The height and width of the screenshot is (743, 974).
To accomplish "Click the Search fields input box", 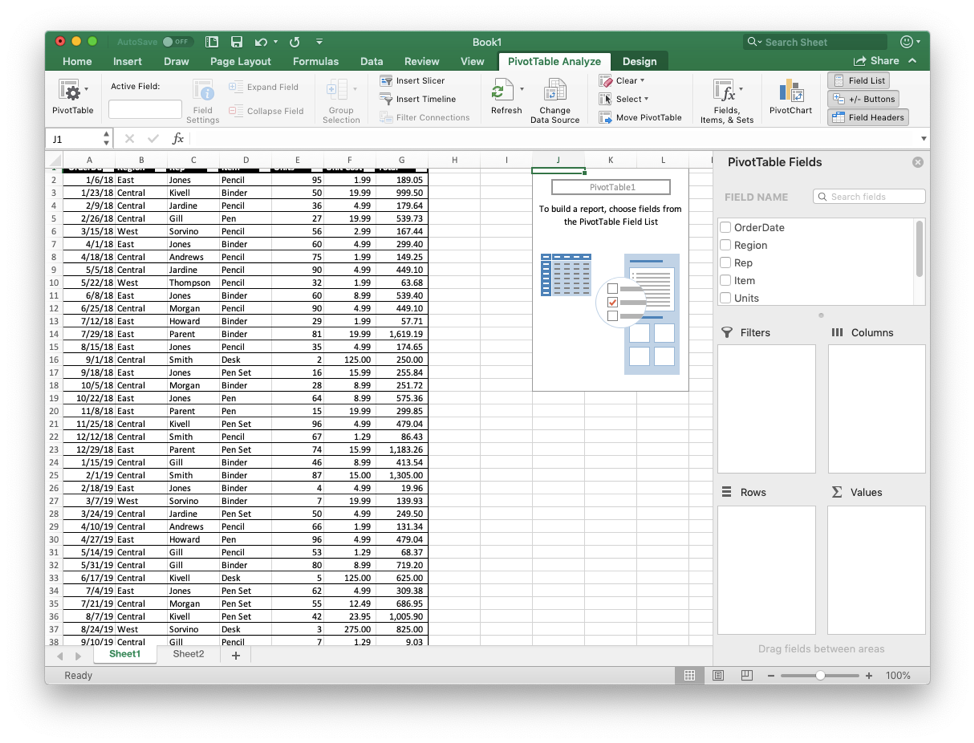I will coord(869,196).
